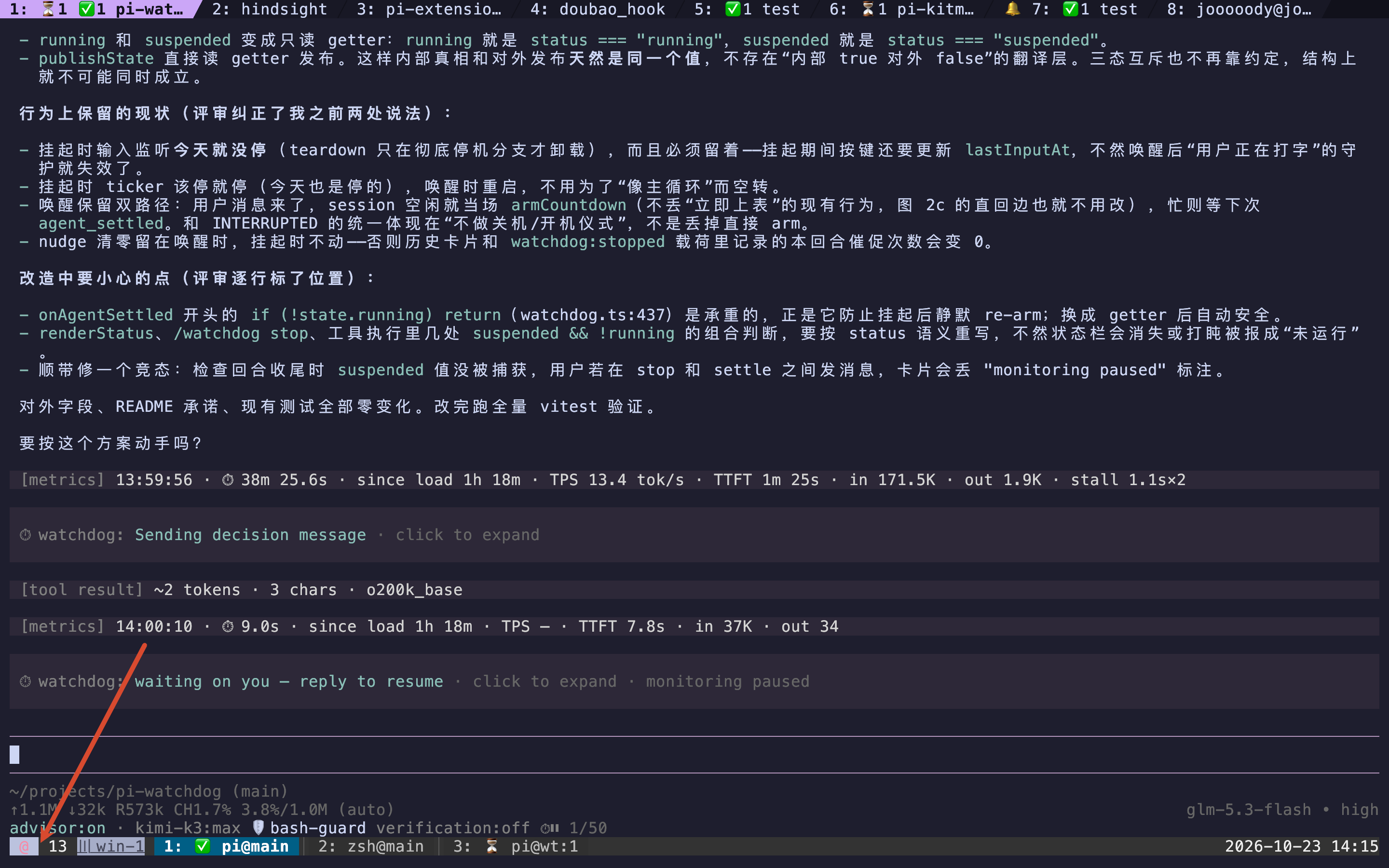The width and height of the screenshot is (1389, 868).
Task: Click the TTFT 7.8s metric value
Action: pos(622,626)
